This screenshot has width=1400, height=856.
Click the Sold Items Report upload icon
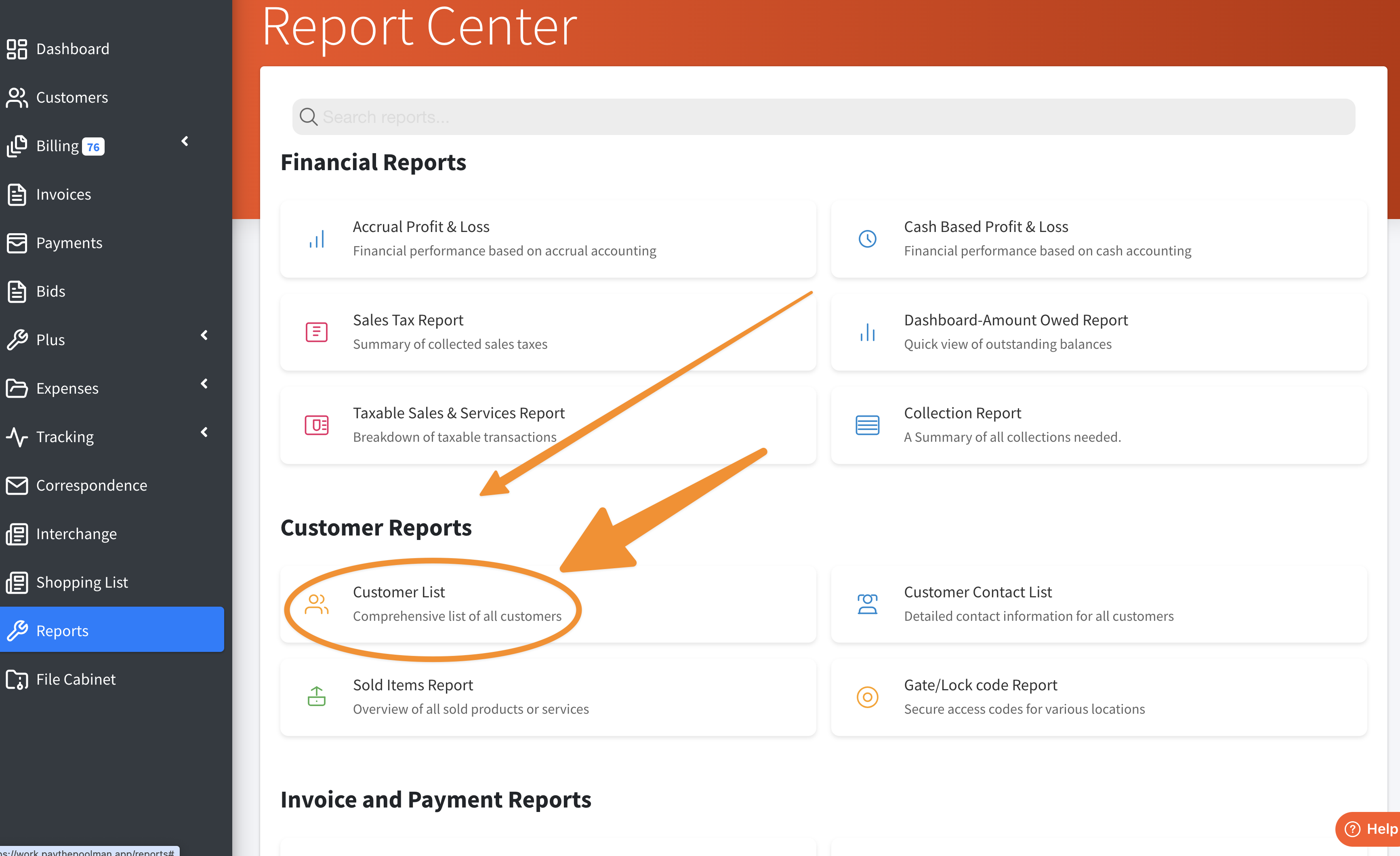pos(317,697)
